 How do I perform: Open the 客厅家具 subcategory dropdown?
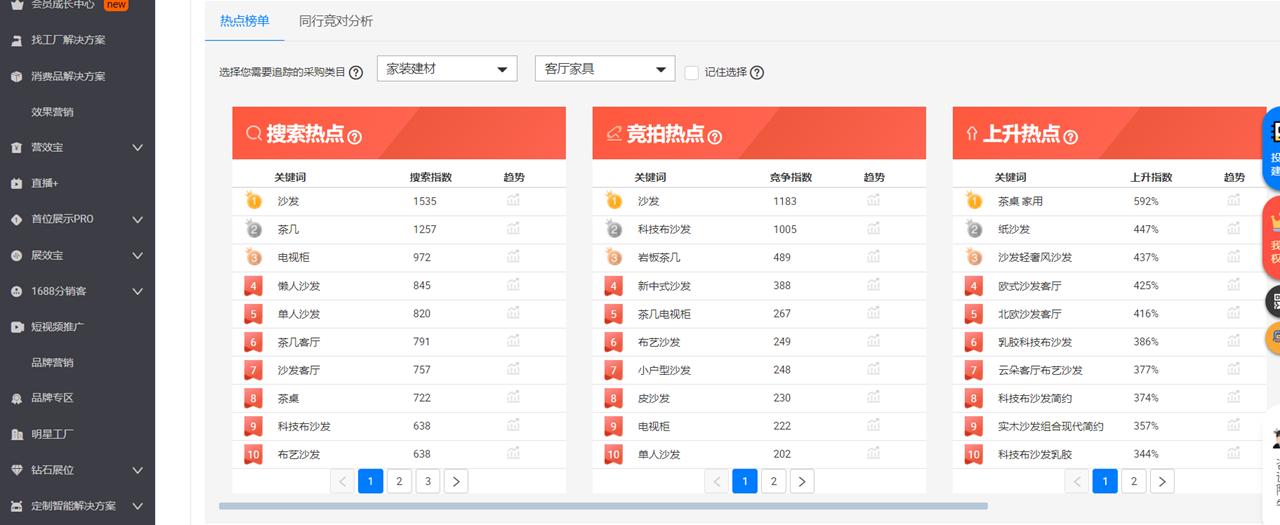click(605, 69)
